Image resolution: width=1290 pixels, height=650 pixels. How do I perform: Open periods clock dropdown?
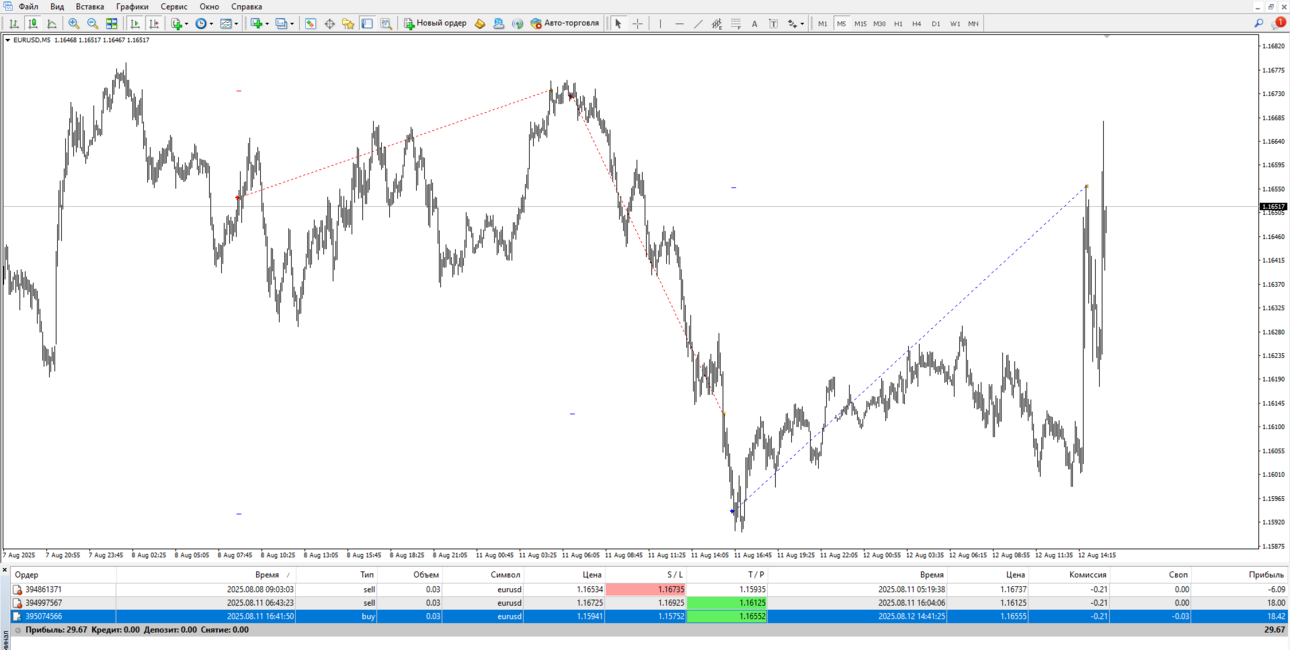[x=205, y=23]
